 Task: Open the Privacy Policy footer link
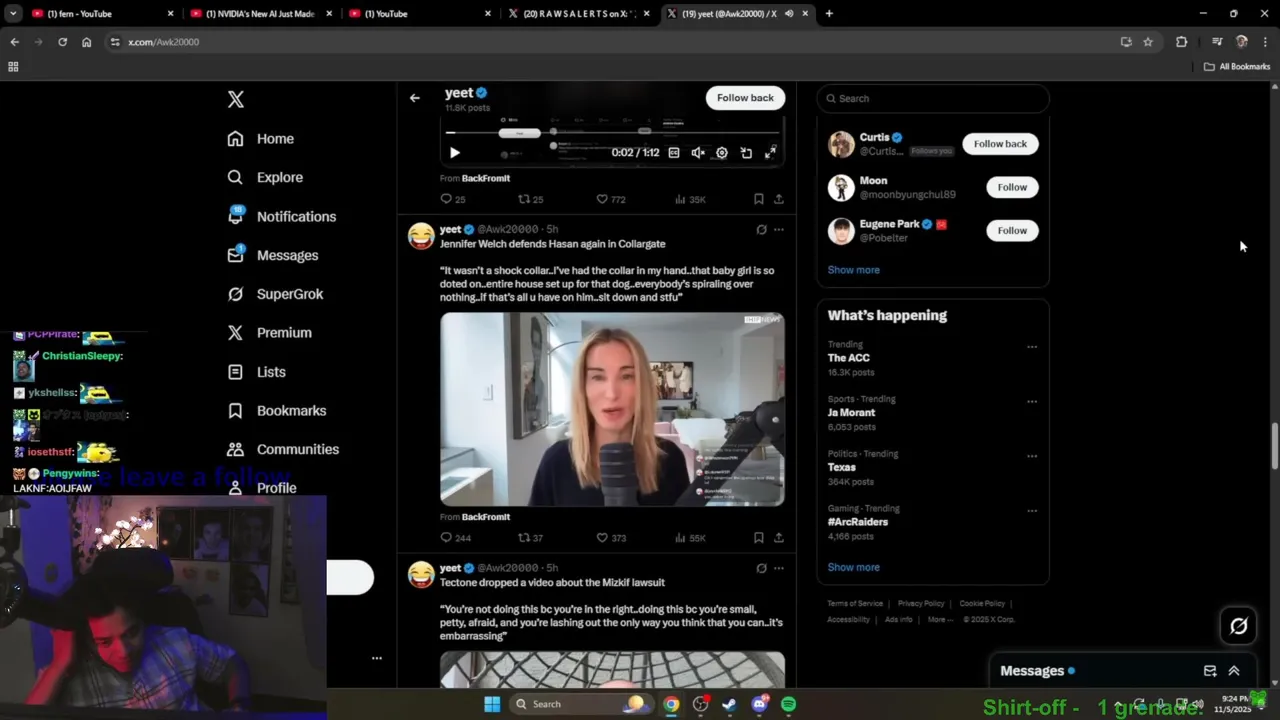coord(921,604)
